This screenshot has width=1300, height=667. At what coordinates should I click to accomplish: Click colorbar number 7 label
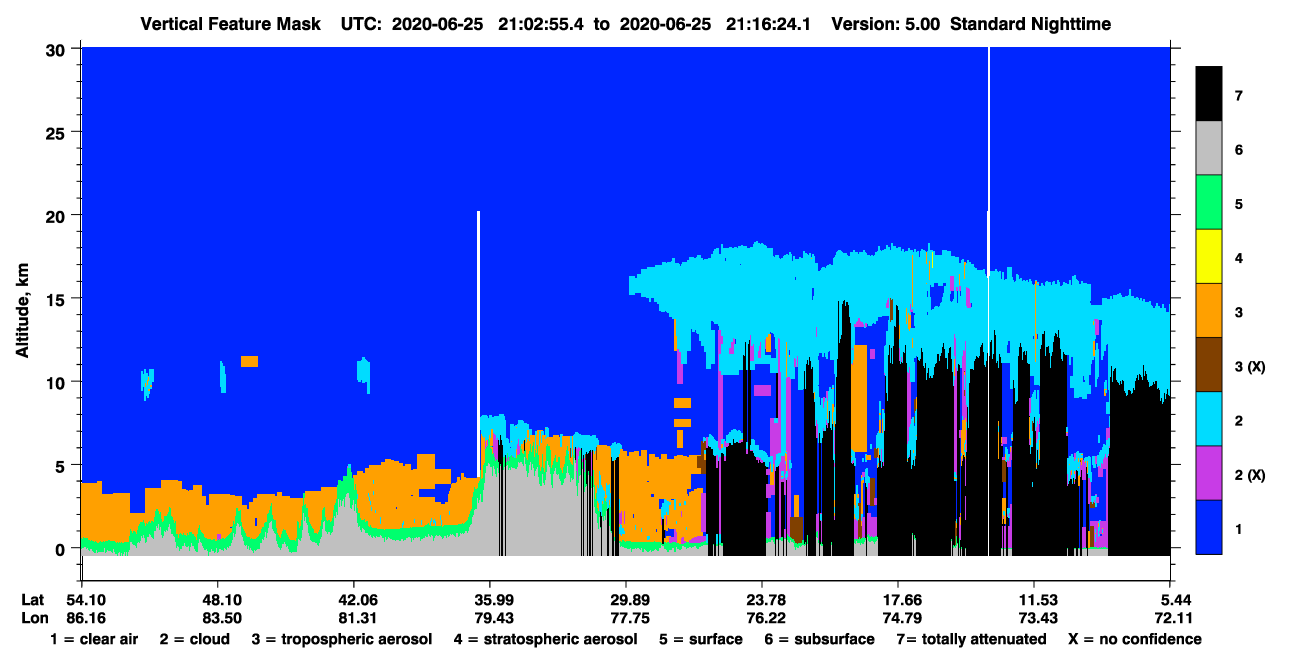1238,95
